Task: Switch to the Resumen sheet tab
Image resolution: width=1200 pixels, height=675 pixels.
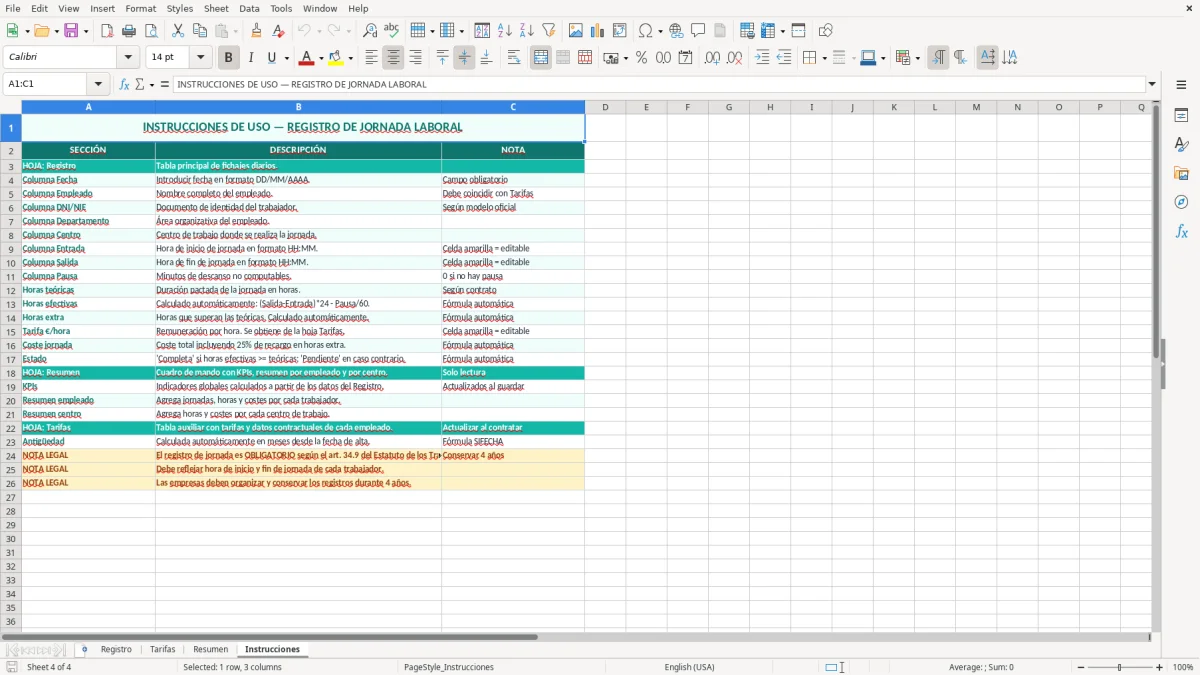Action: pos(210,650)
